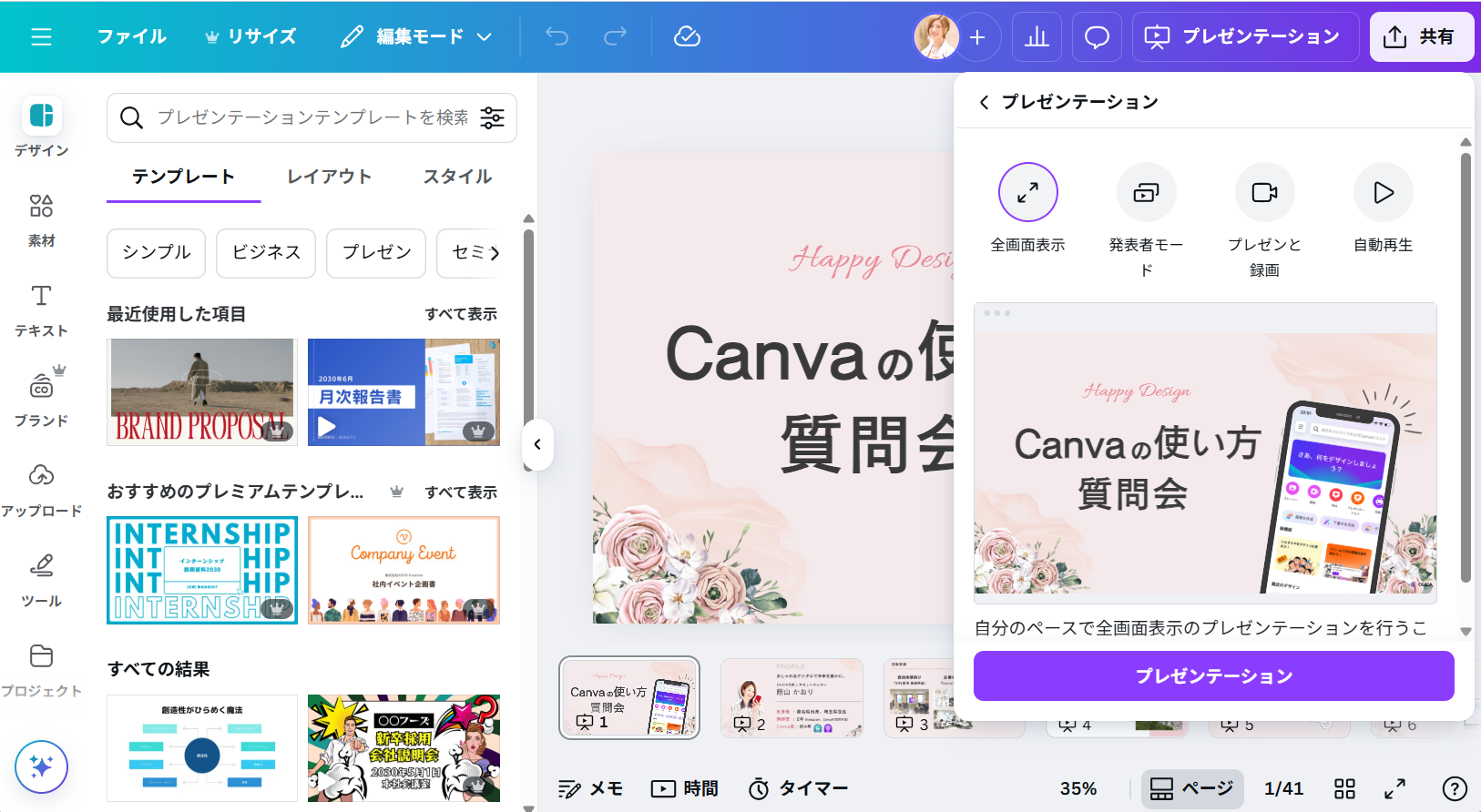Click the purple Presentation start button

pos(1213,676)
